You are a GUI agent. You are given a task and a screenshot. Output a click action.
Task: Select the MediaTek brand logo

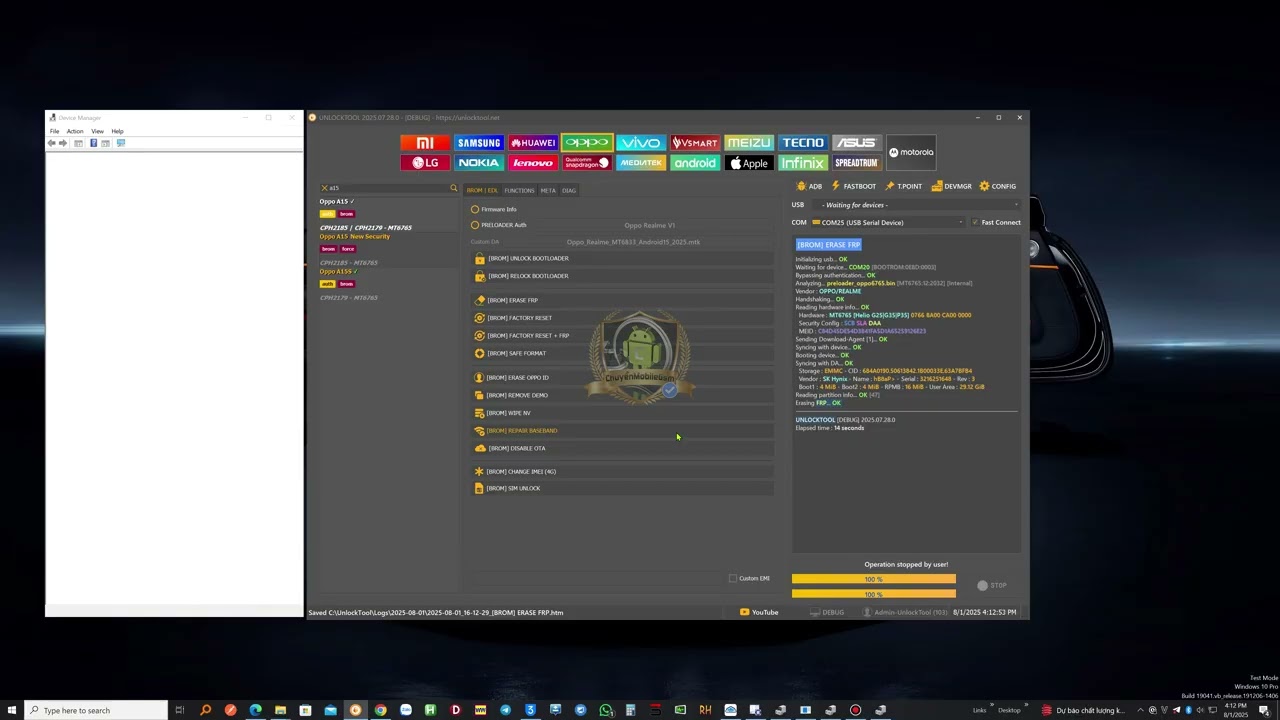point(641,163)
